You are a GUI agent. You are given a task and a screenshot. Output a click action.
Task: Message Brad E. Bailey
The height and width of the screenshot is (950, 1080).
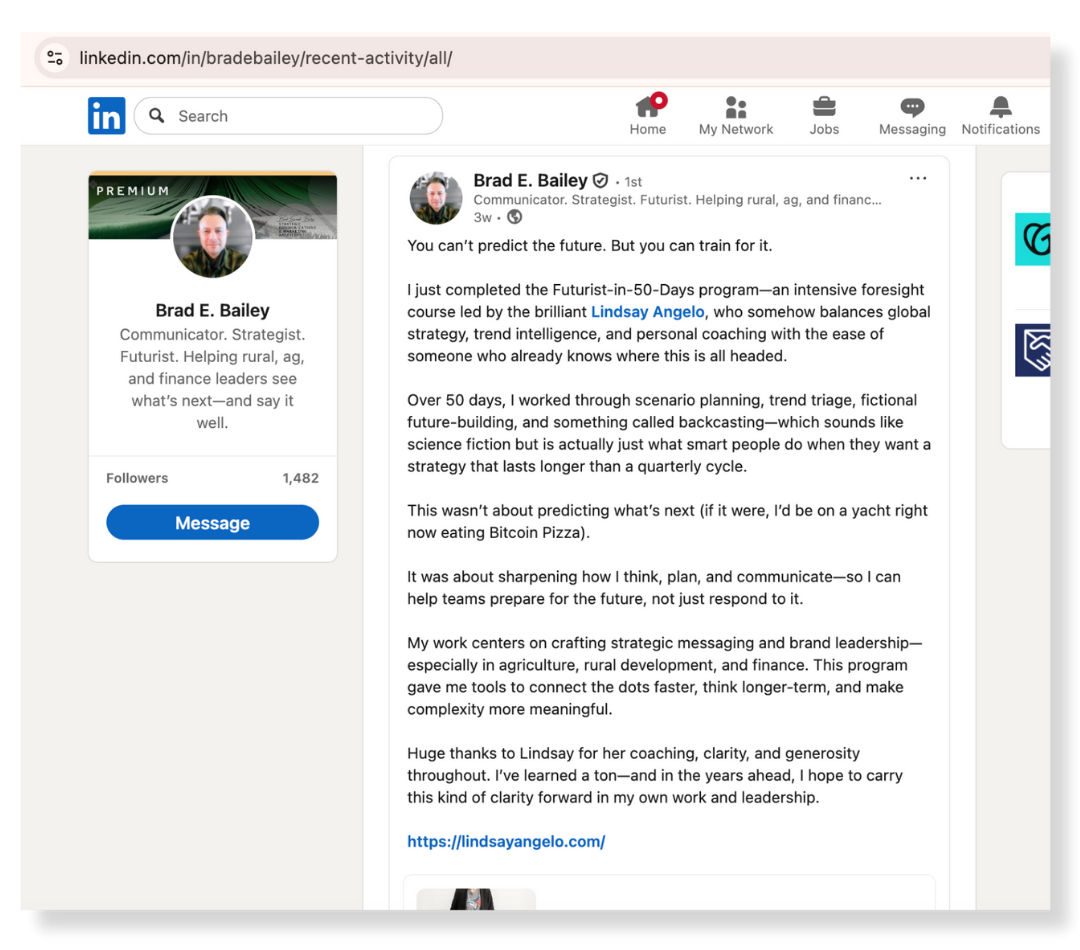(212, 522)
